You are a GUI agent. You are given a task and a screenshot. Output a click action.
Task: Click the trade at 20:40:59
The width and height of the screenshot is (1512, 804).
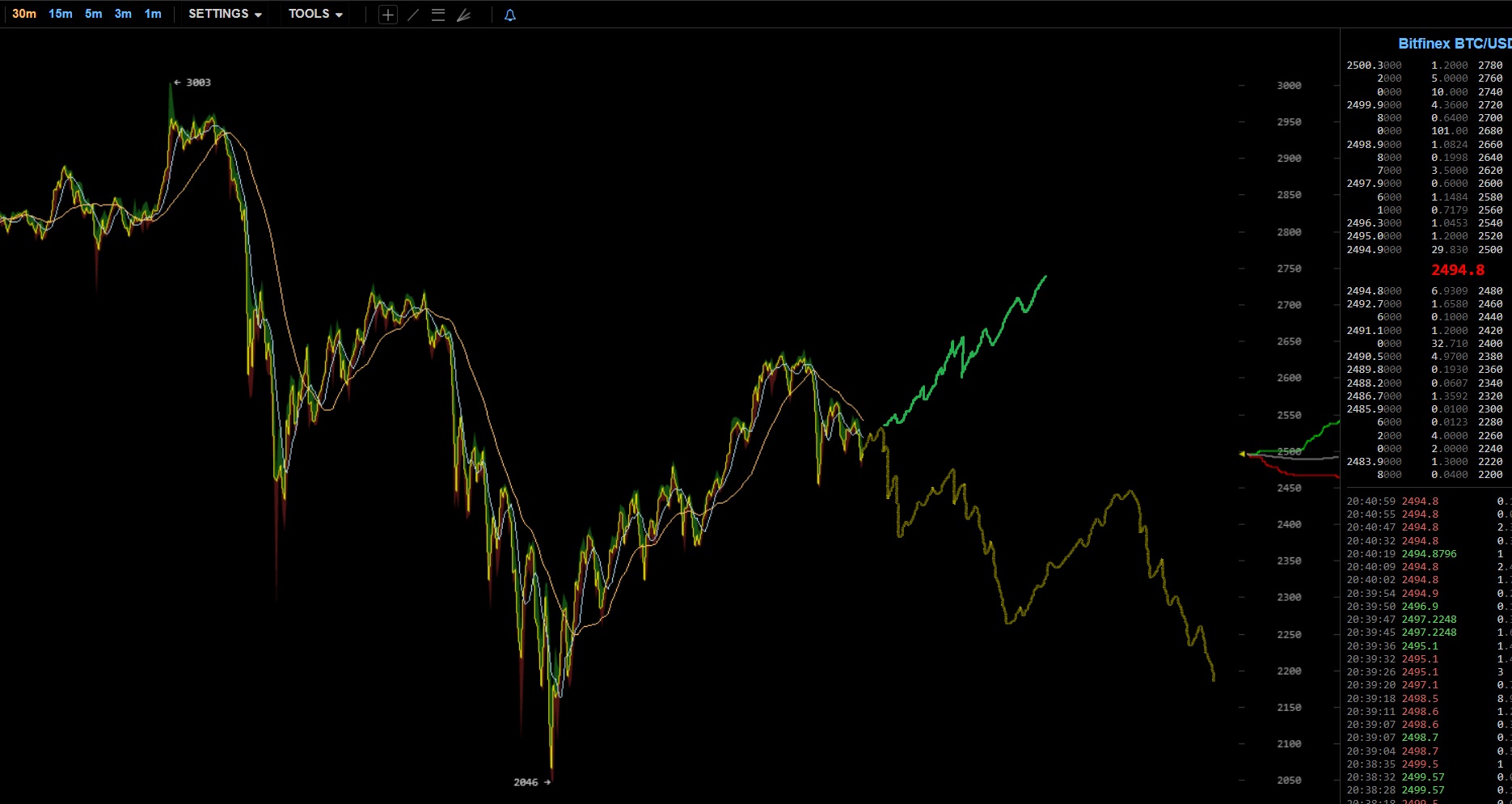click(x=1429, y=501)
